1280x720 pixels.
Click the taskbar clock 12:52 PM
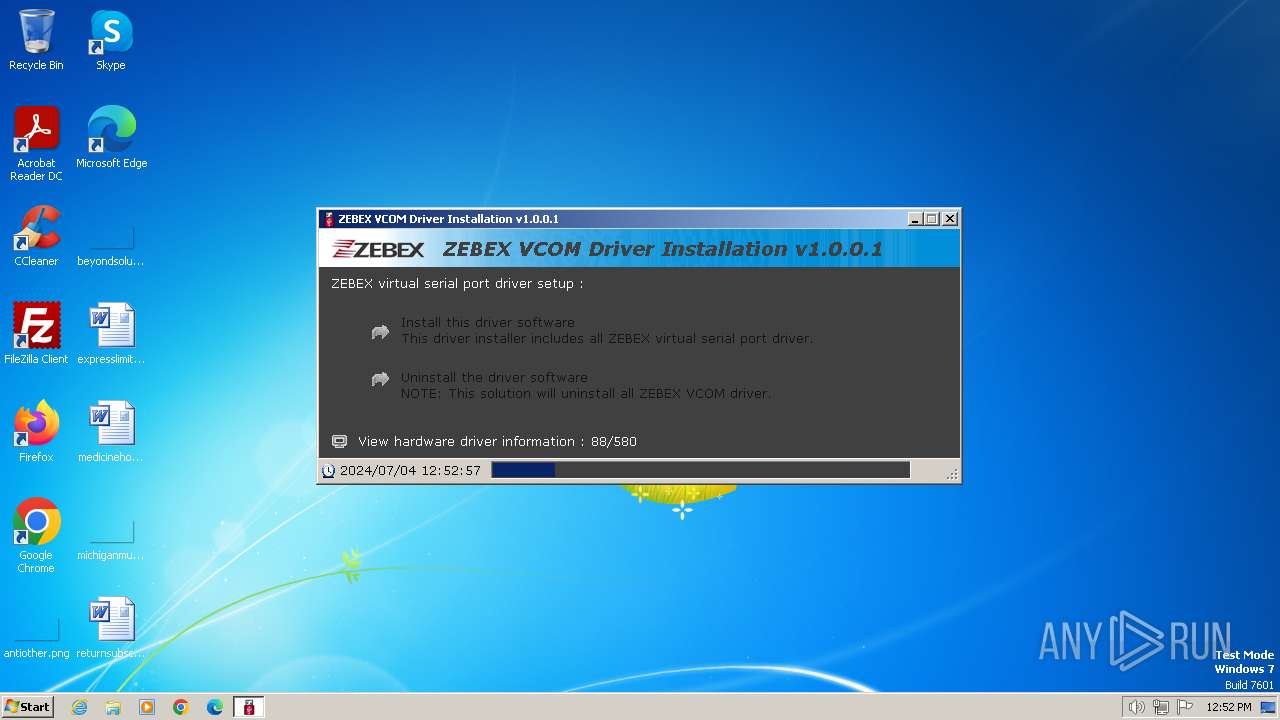click(x=1229, y=707)
